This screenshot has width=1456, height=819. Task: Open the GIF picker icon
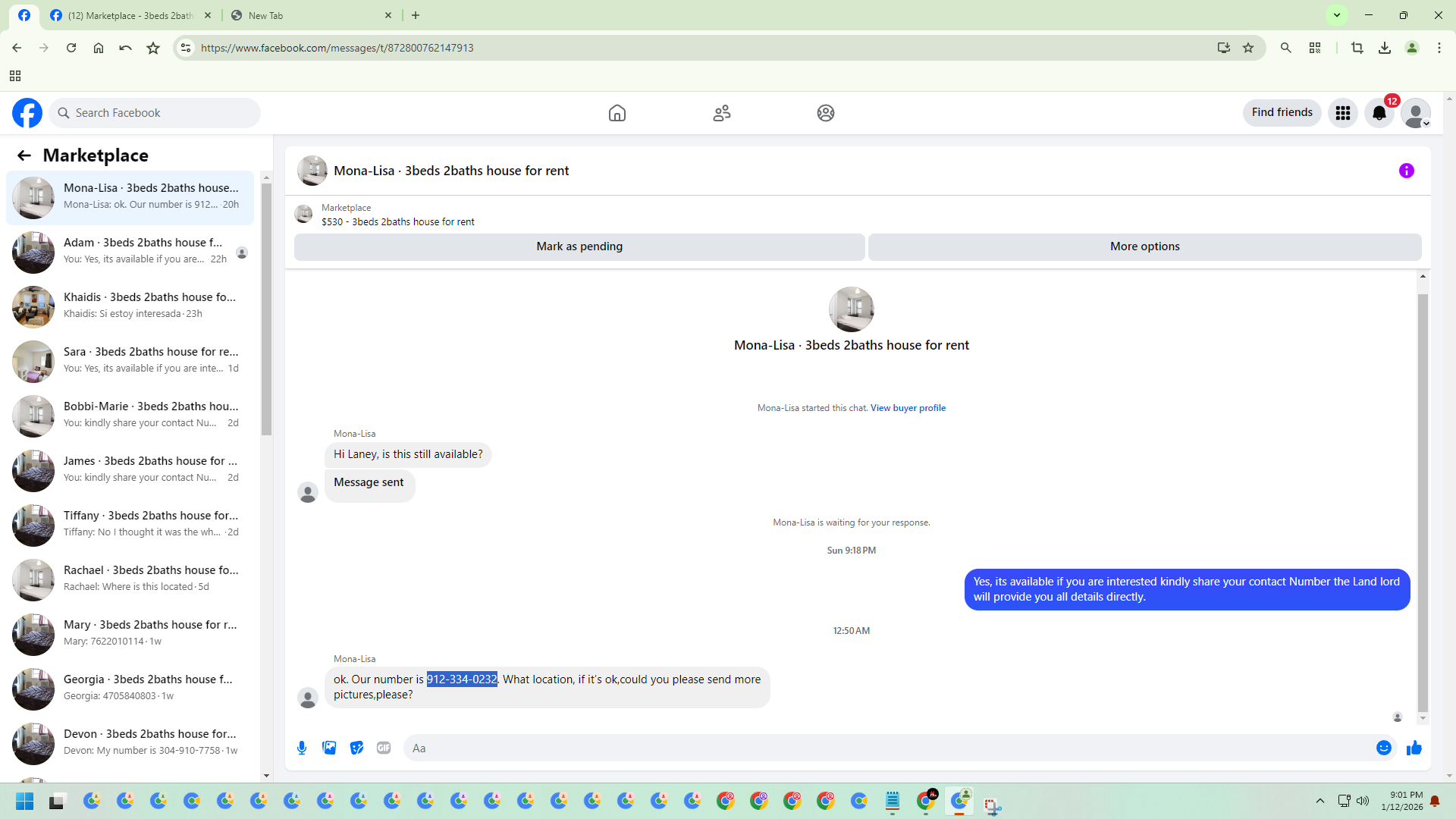coord(384,748)
